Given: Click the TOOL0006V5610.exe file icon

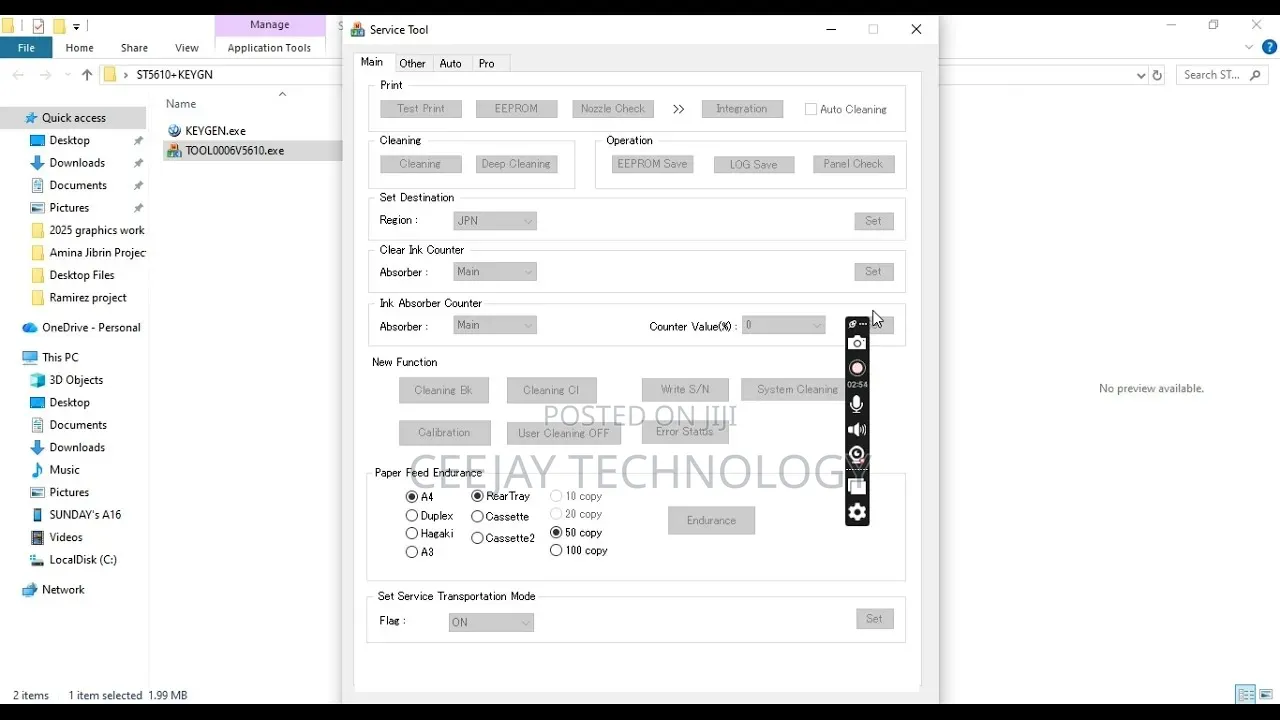Looking at the screenshot, I should point(174,151).
